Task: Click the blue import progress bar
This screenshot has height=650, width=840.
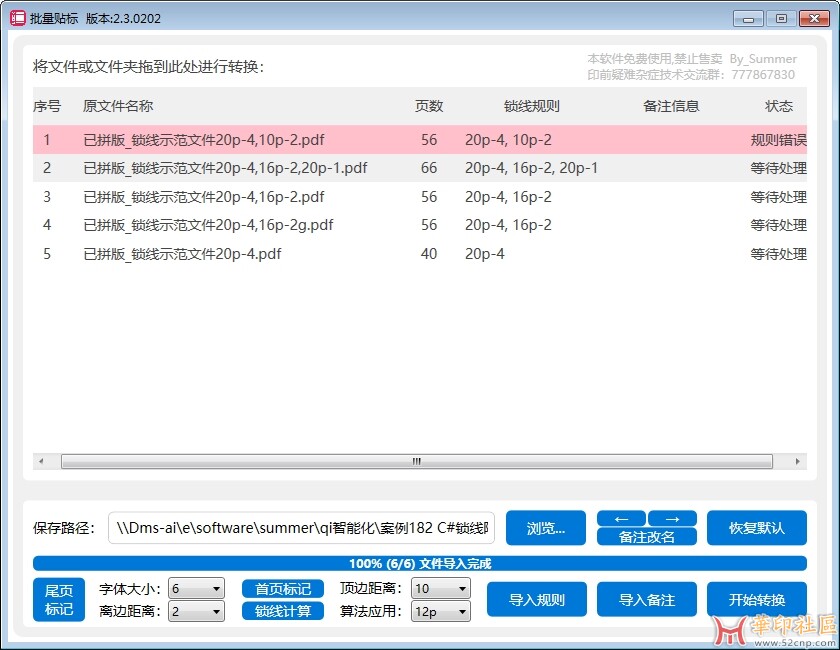Action: [420, 563]
